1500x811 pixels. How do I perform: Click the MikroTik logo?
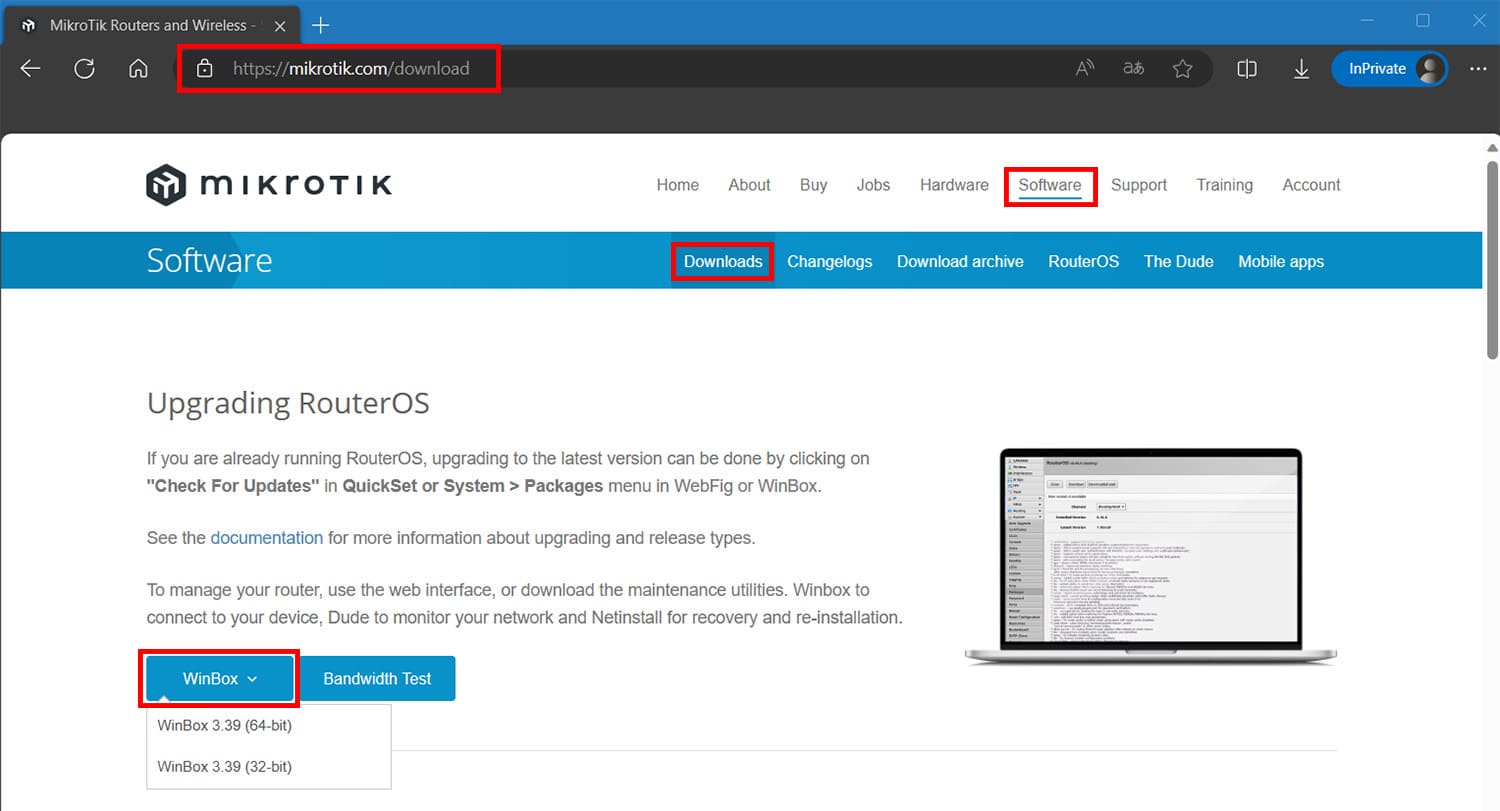coord(269,185)
